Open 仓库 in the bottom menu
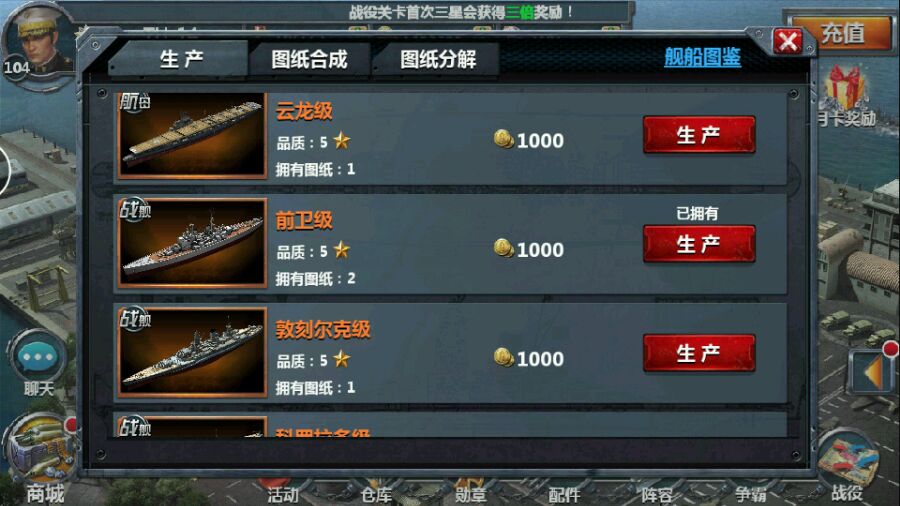The height and width of the screenshot is (506, 900). coord(377,495)
